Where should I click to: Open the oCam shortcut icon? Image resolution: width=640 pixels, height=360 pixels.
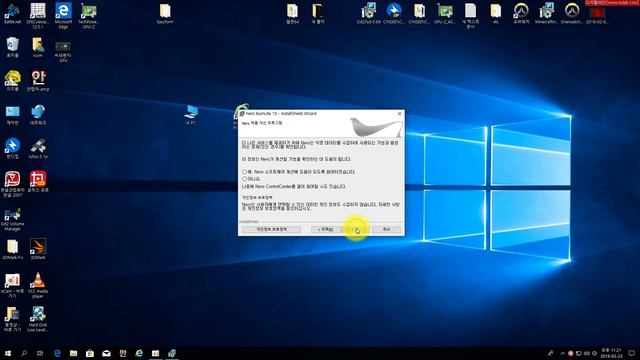coord(12,285)
